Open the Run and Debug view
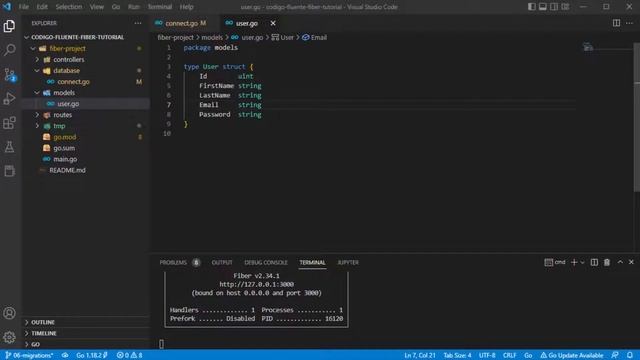 [9, 98]
